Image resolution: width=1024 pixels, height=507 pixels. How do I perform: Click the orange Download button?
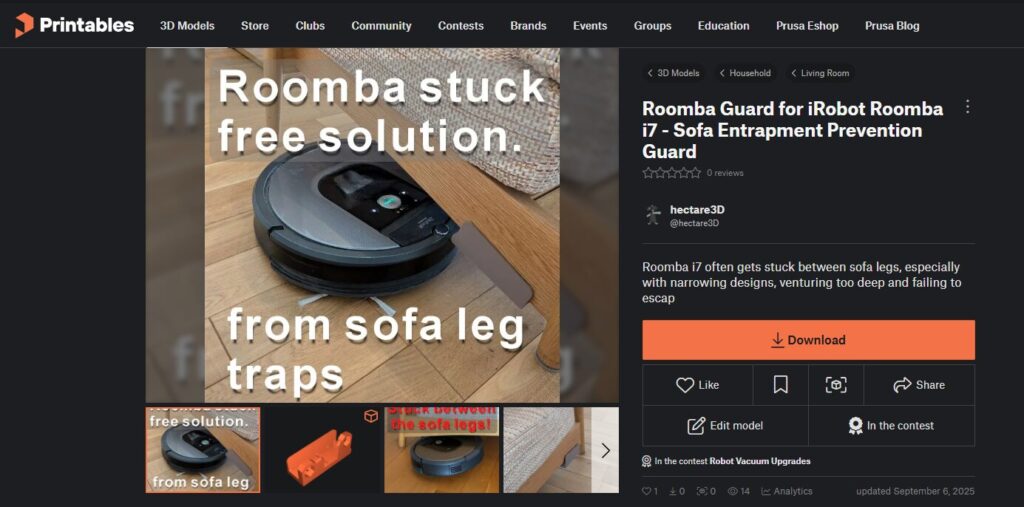click(x=808, y=340)
